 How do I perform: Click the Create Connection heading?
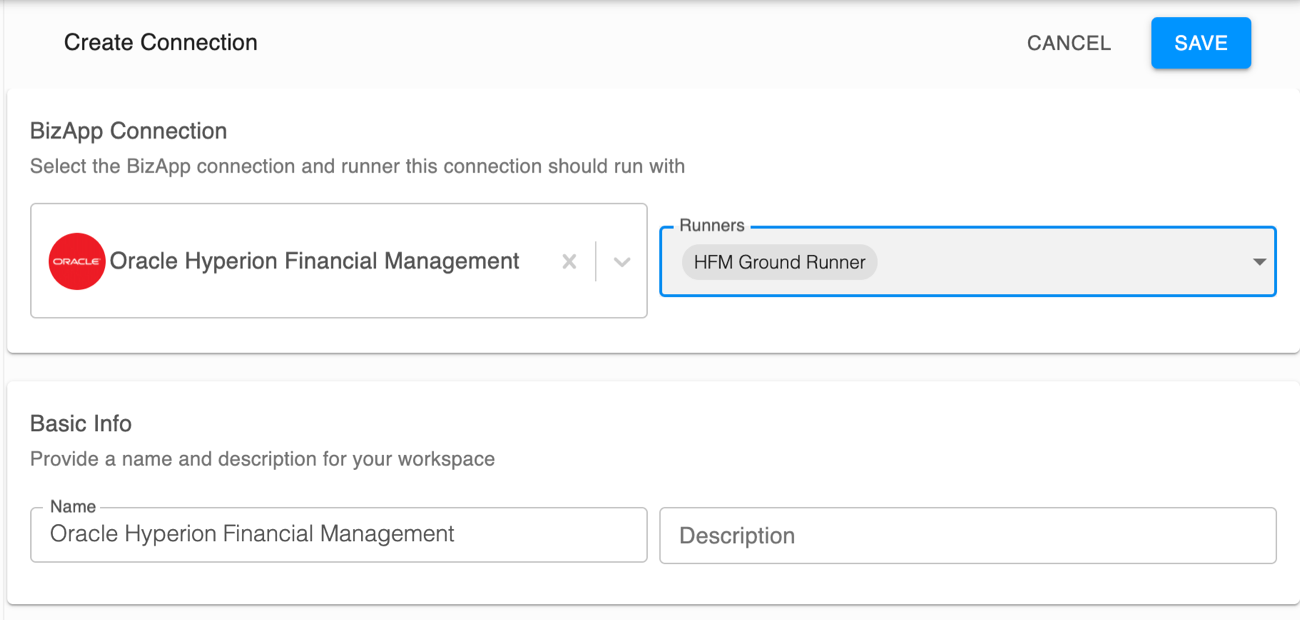(x=160, y=42)
